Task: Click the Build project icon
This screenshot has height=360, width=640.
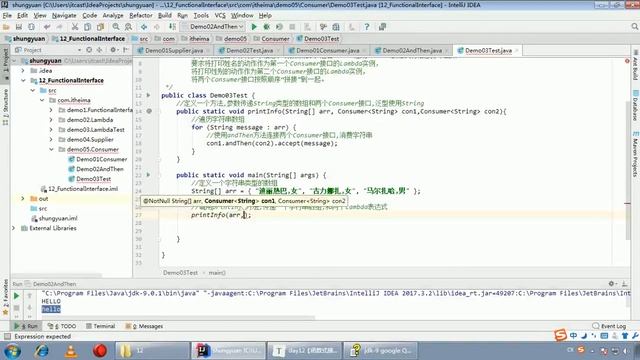Action: tap(172, 27)
